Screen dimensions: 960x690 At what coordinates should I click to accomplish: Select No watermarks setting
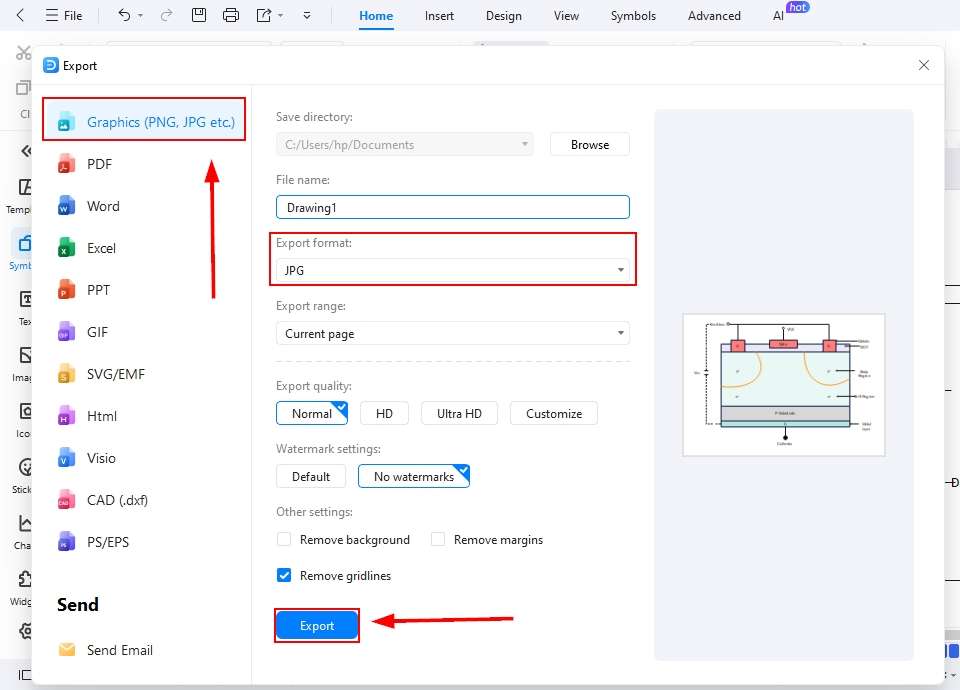pos(414,476)
